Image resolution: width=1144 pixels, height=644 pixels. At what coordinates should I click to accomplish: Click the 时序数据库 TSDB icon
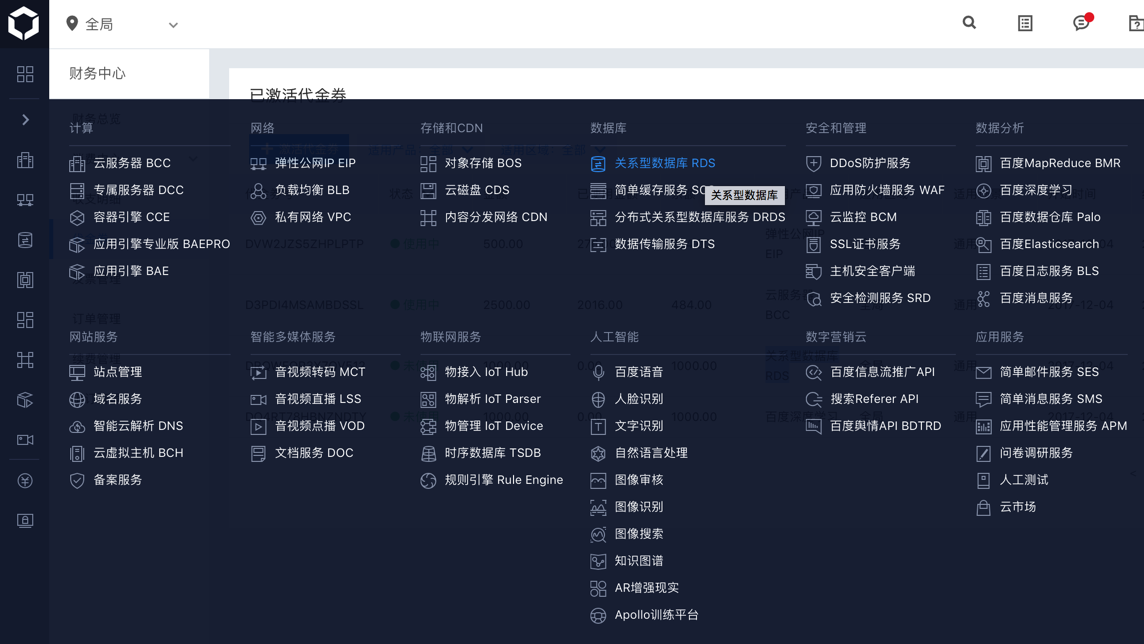point(428,453)
